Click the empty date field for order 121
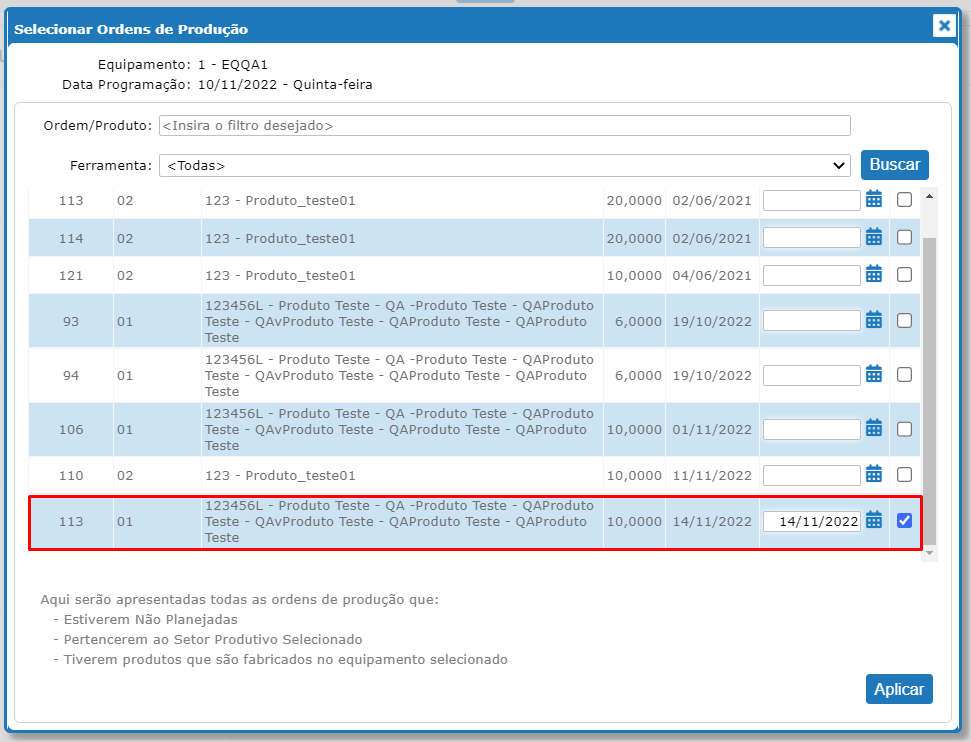 click(x=811, y=275)
